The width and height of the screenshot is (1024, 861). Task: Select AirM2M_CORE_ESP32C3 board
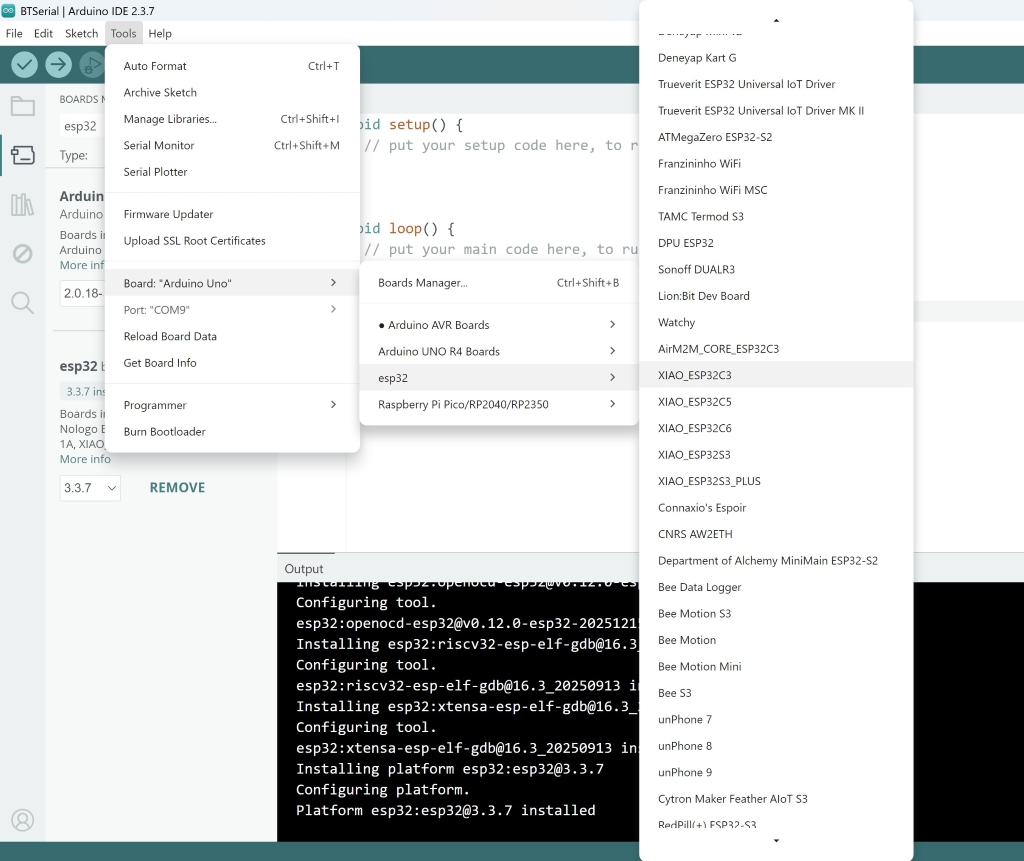(776, 349)
